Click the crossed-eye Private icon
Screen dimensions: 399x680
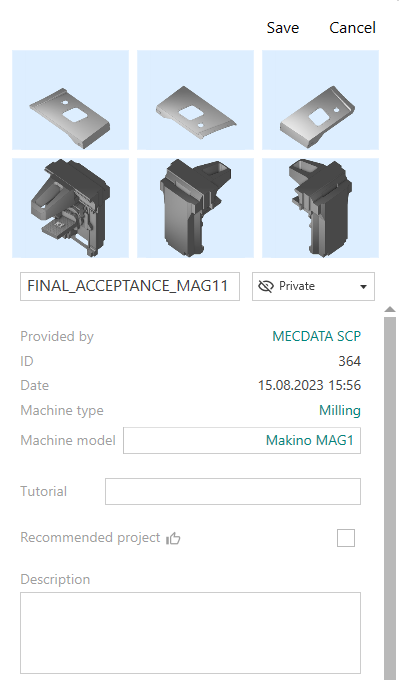pyautogui.click(x=265, y=286)
